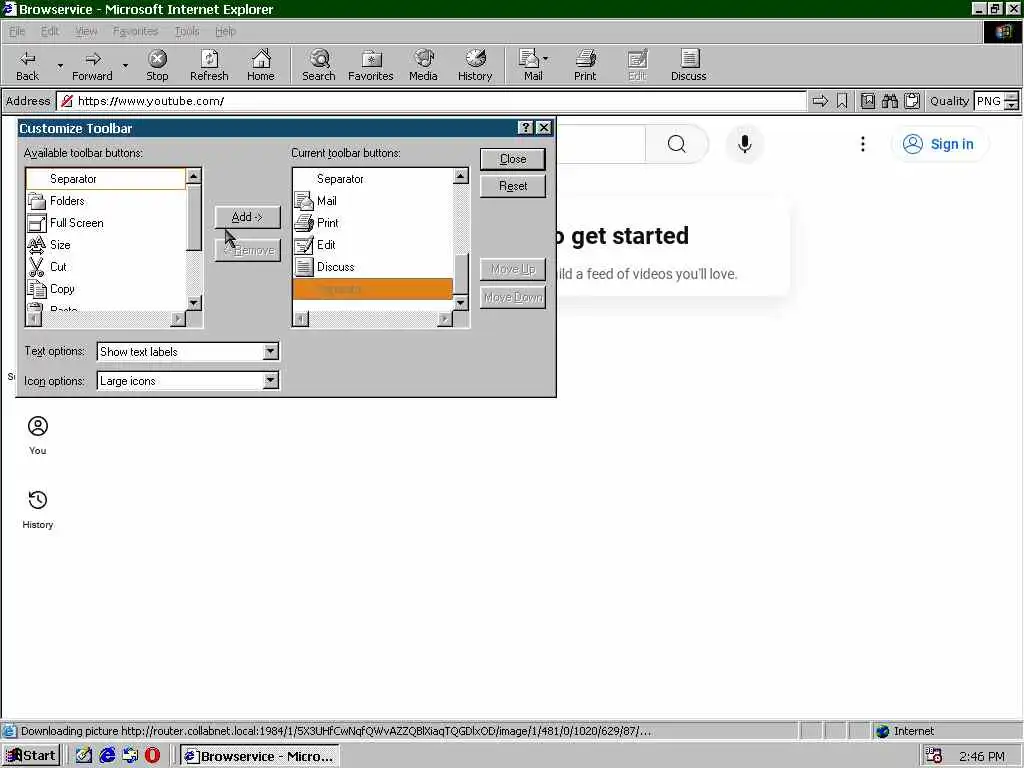This screenshot has width=1024, height=768.
Task: Open the Favorites menu
Action: (135, 31)
